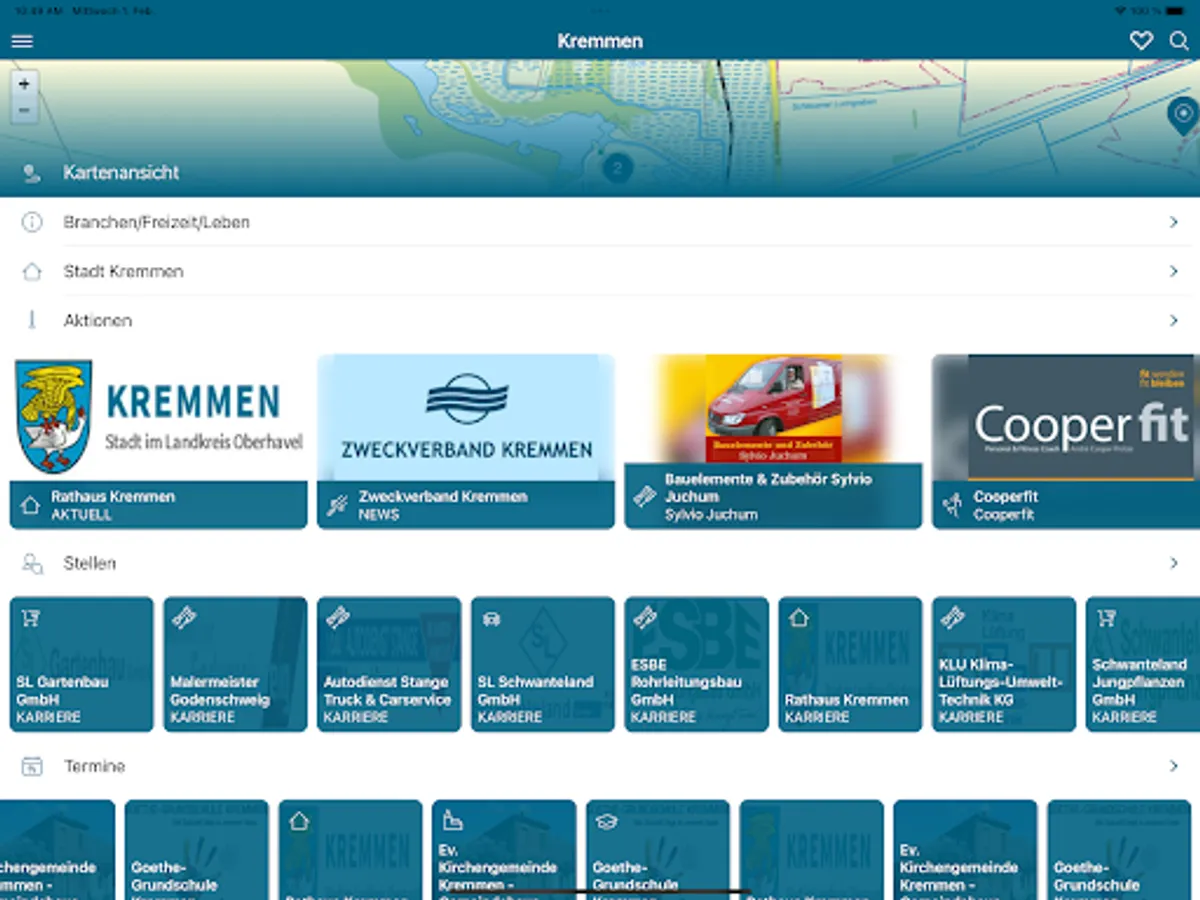Click the tool icon on Autodienst Stange card
This screenshot has height=900, width=1200.
[x=338, y=618]
